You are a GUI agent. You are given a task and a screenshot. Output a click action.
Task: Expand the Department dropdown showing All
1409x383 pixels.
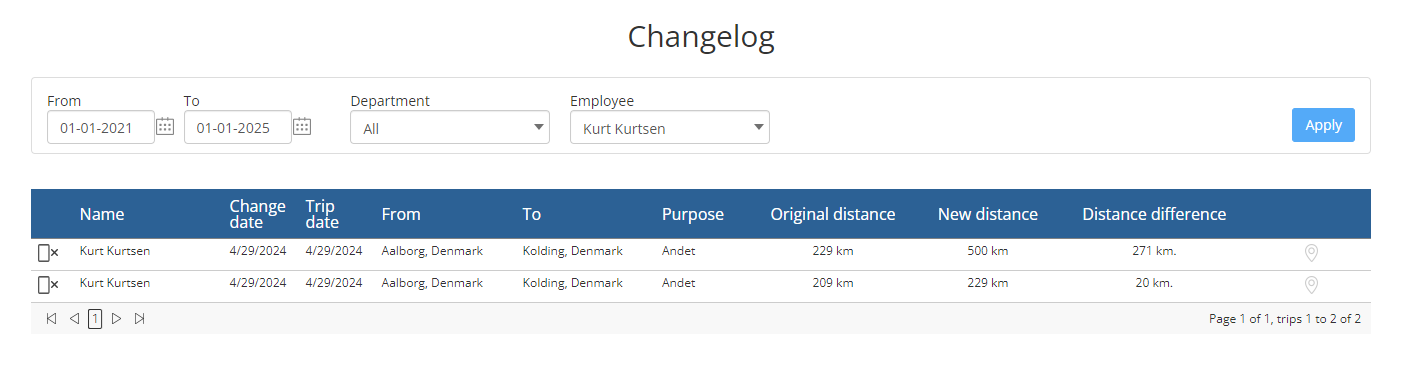[450, 127]
